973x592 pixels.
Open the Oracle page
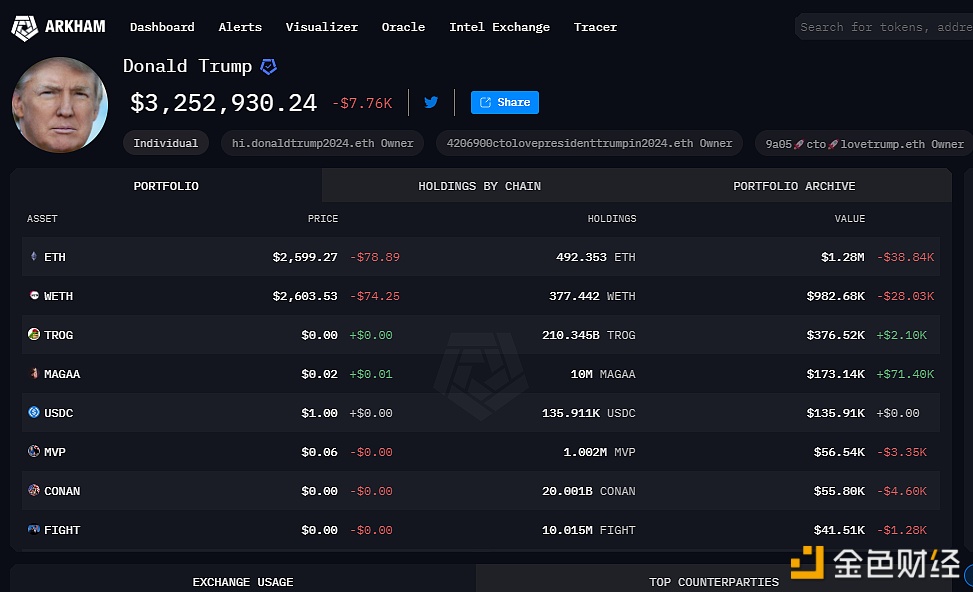coord(403,27)
